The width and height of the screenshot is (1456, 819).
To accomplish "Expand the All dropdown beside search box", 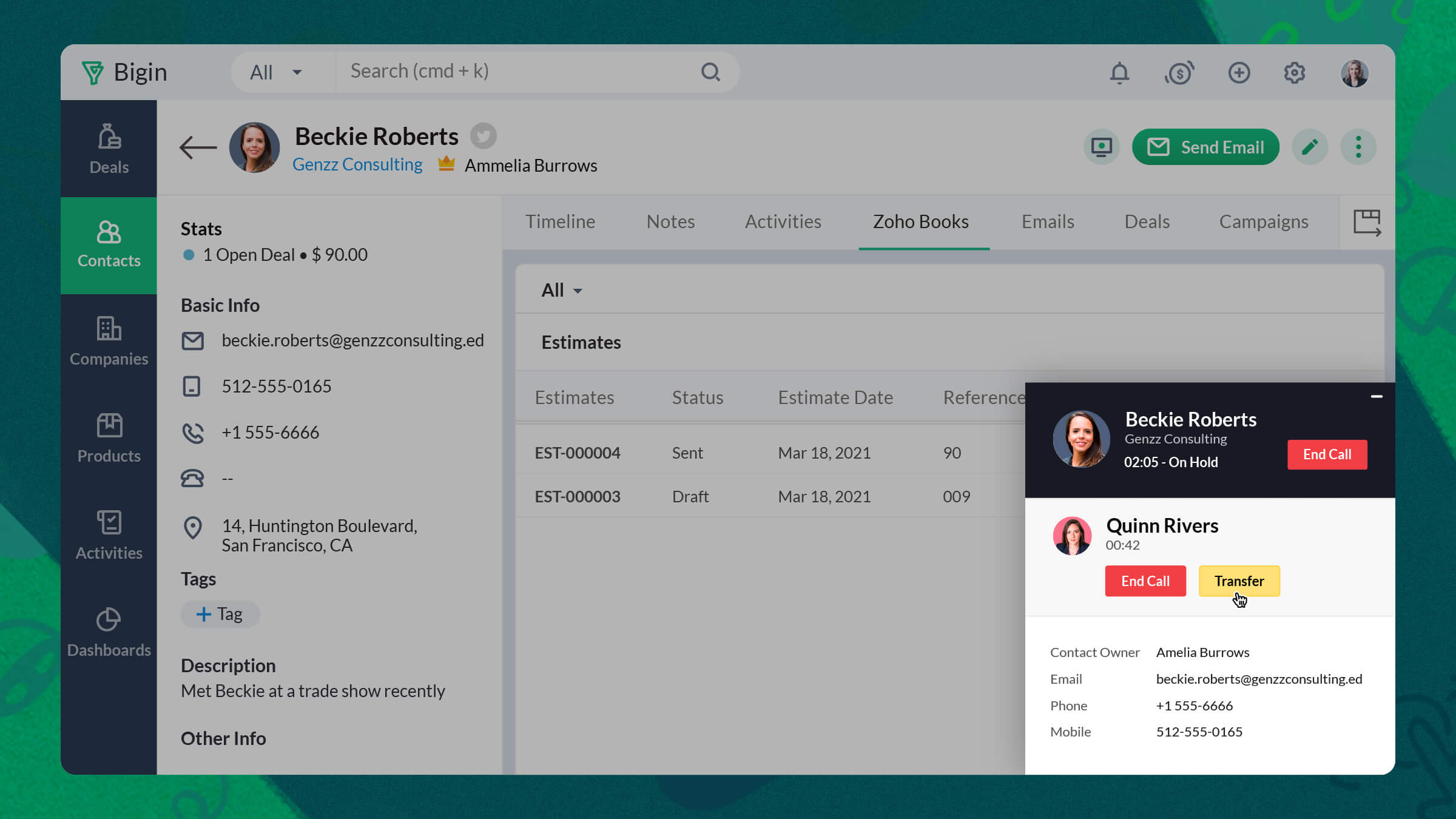I will pos(276,72).
